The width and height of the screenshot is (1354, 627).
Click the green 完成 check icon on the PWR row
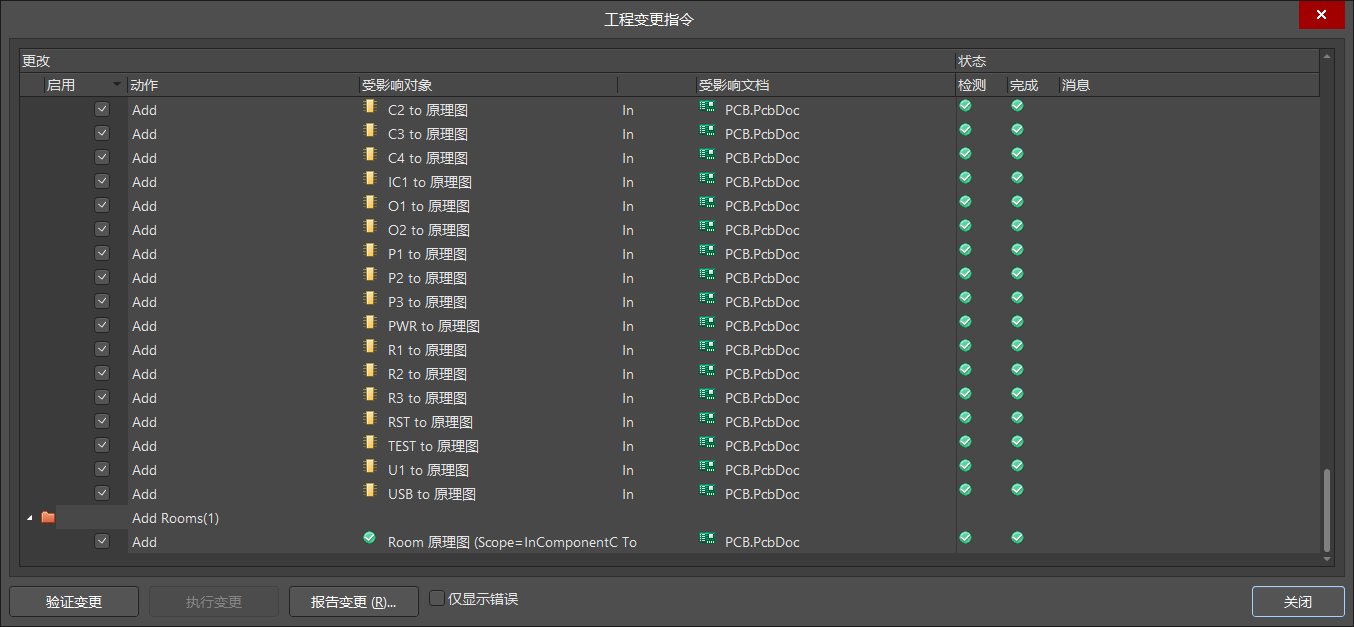coord(1016,321)
